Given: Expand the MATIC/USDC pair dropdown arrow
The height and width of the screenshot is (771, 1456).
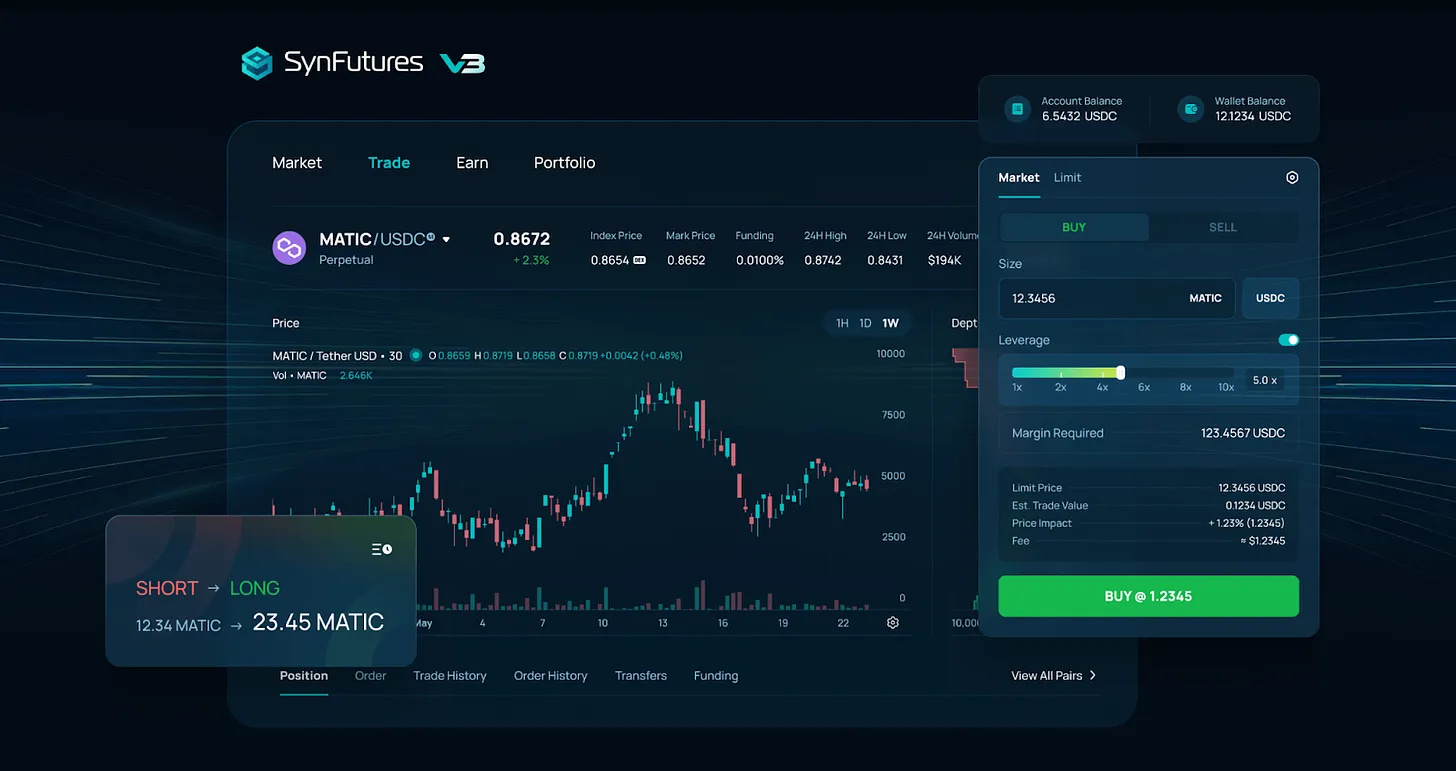Looking at the screenshot, I should click(446, 240).
